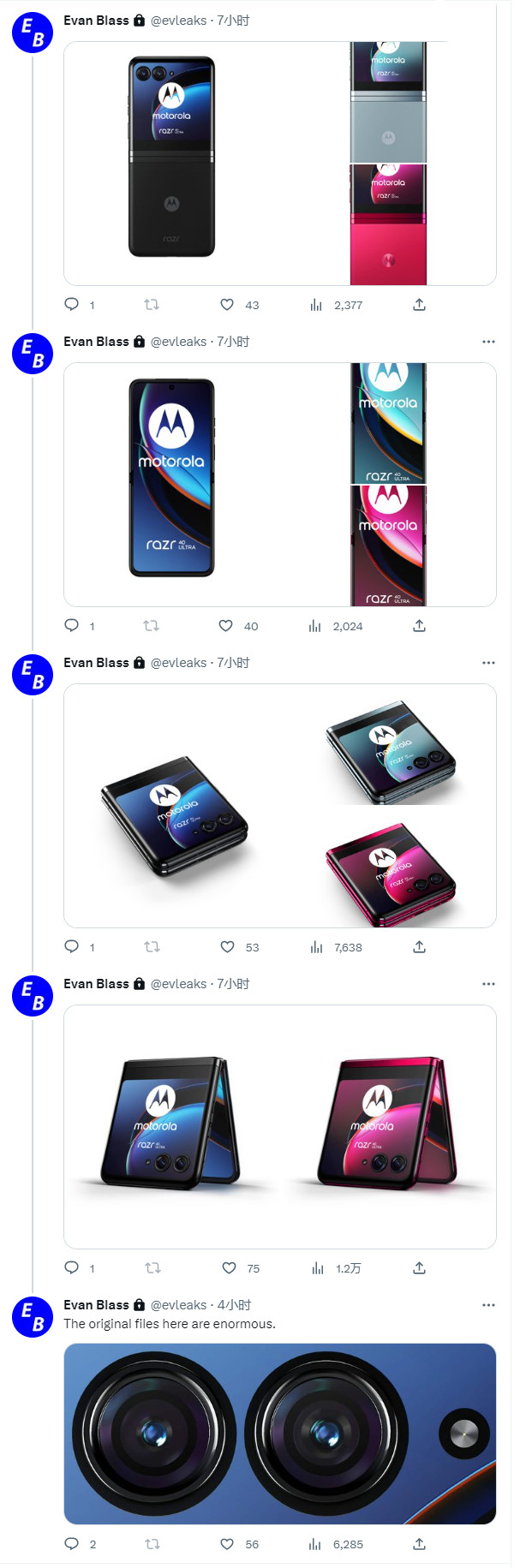Reply to the tweet with 1.2万 views

click(72, 1268)
